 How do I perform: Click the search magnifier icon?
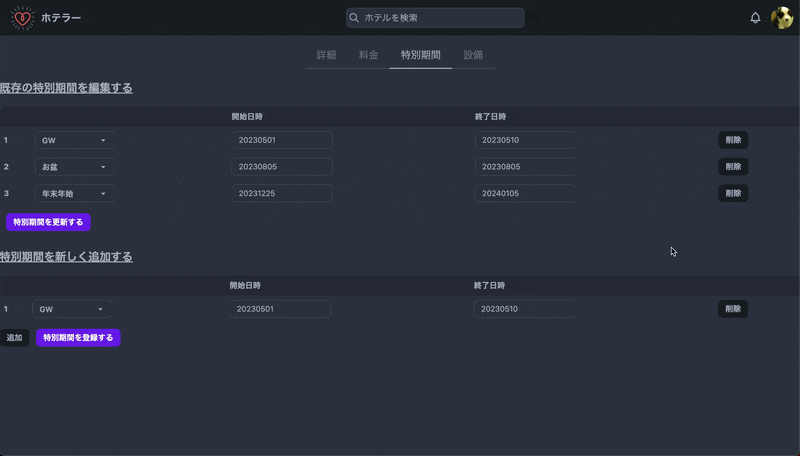[354, 18]
